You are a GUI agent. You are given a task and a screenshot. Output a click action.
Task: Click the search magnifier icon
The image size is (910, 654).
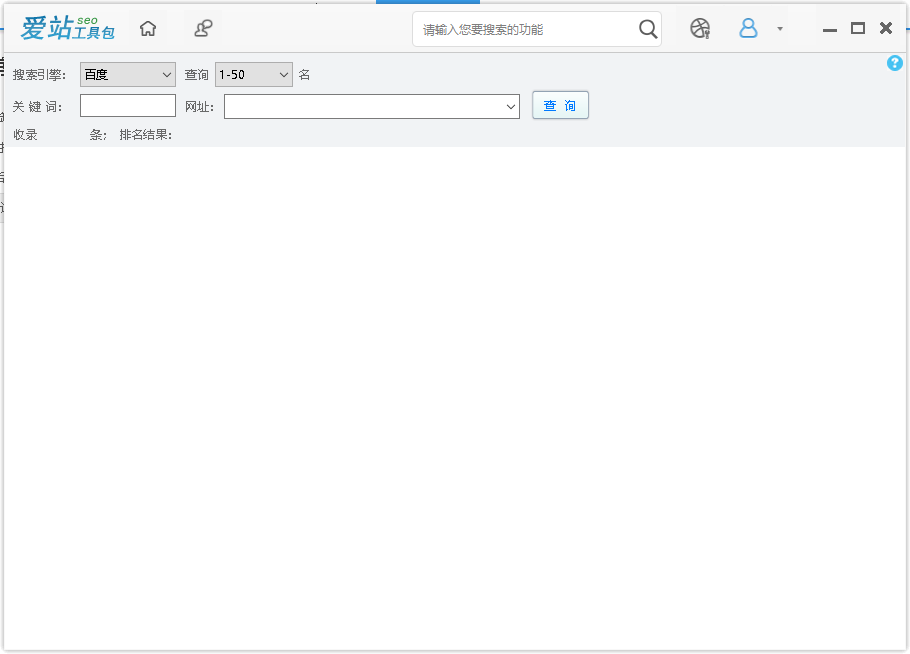[x=647, y=29]
